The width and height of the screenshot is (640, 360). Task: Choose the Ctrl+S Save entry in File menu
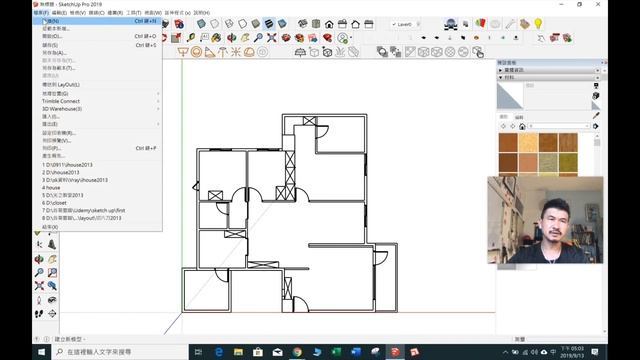click(x=98, y=45)
